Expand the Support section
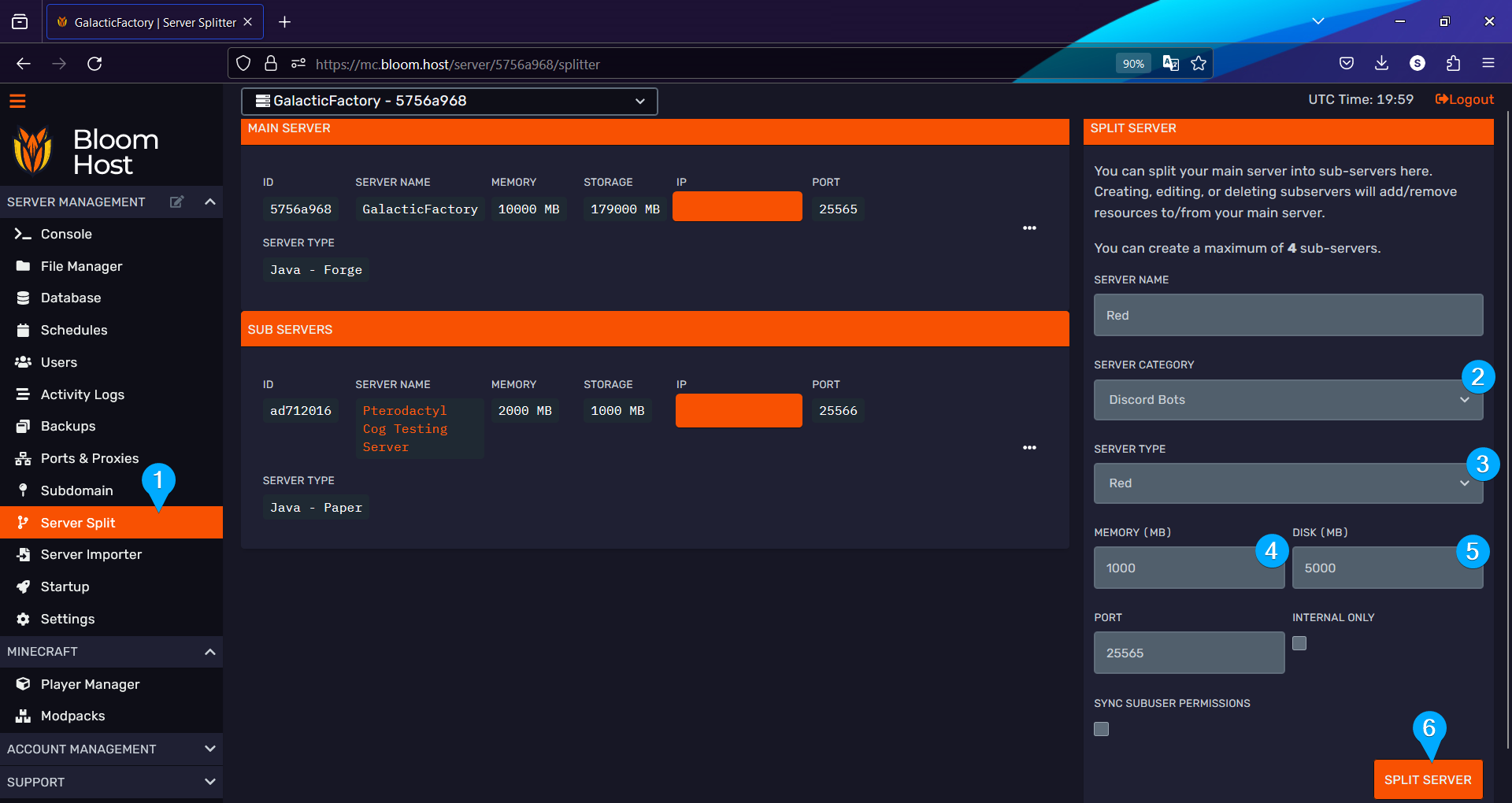 point(209,782)
